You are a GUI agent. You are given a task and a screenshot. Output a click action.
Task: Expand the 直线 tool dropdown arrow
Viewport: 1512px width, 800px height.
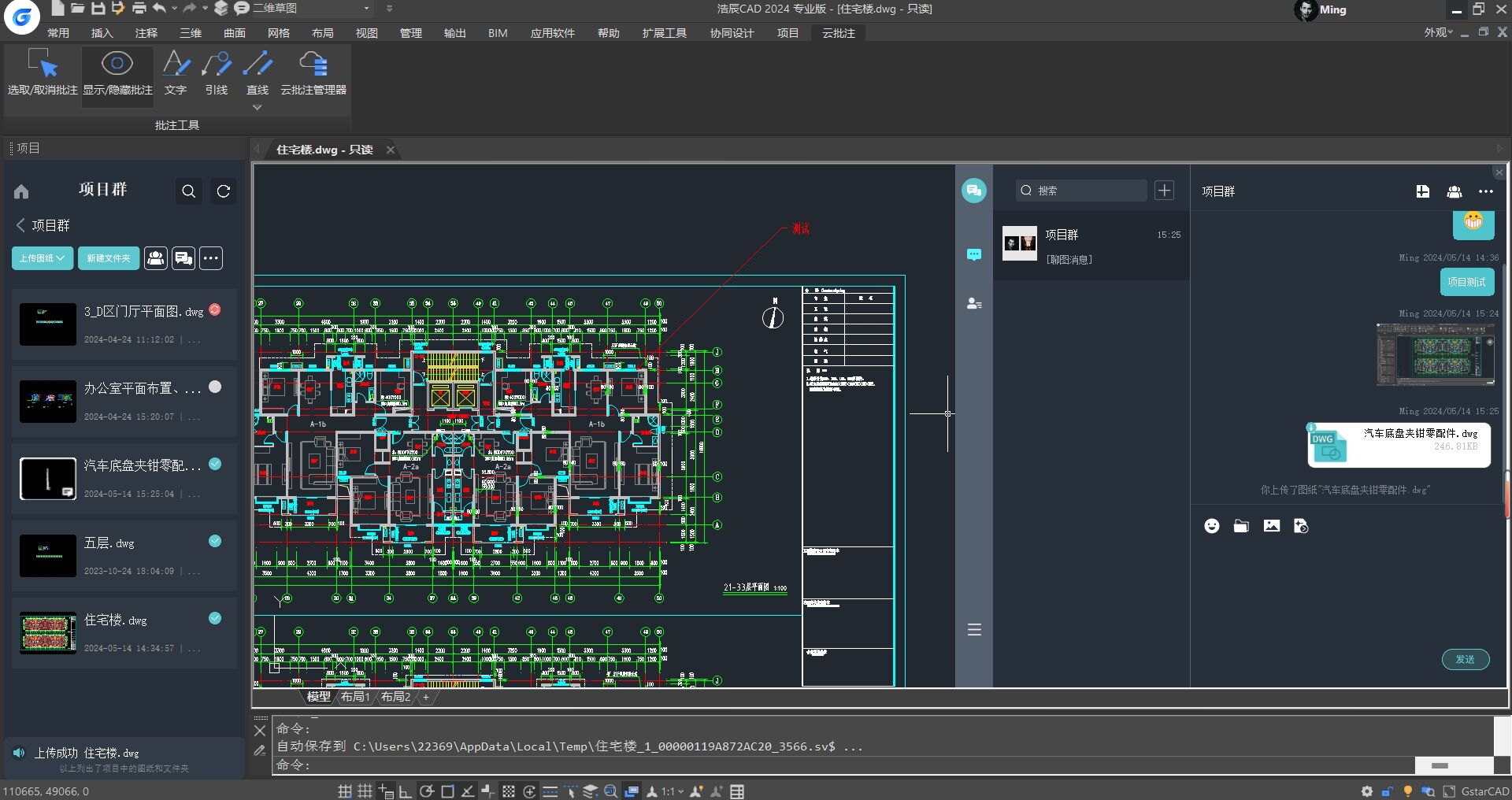[257, 107]
